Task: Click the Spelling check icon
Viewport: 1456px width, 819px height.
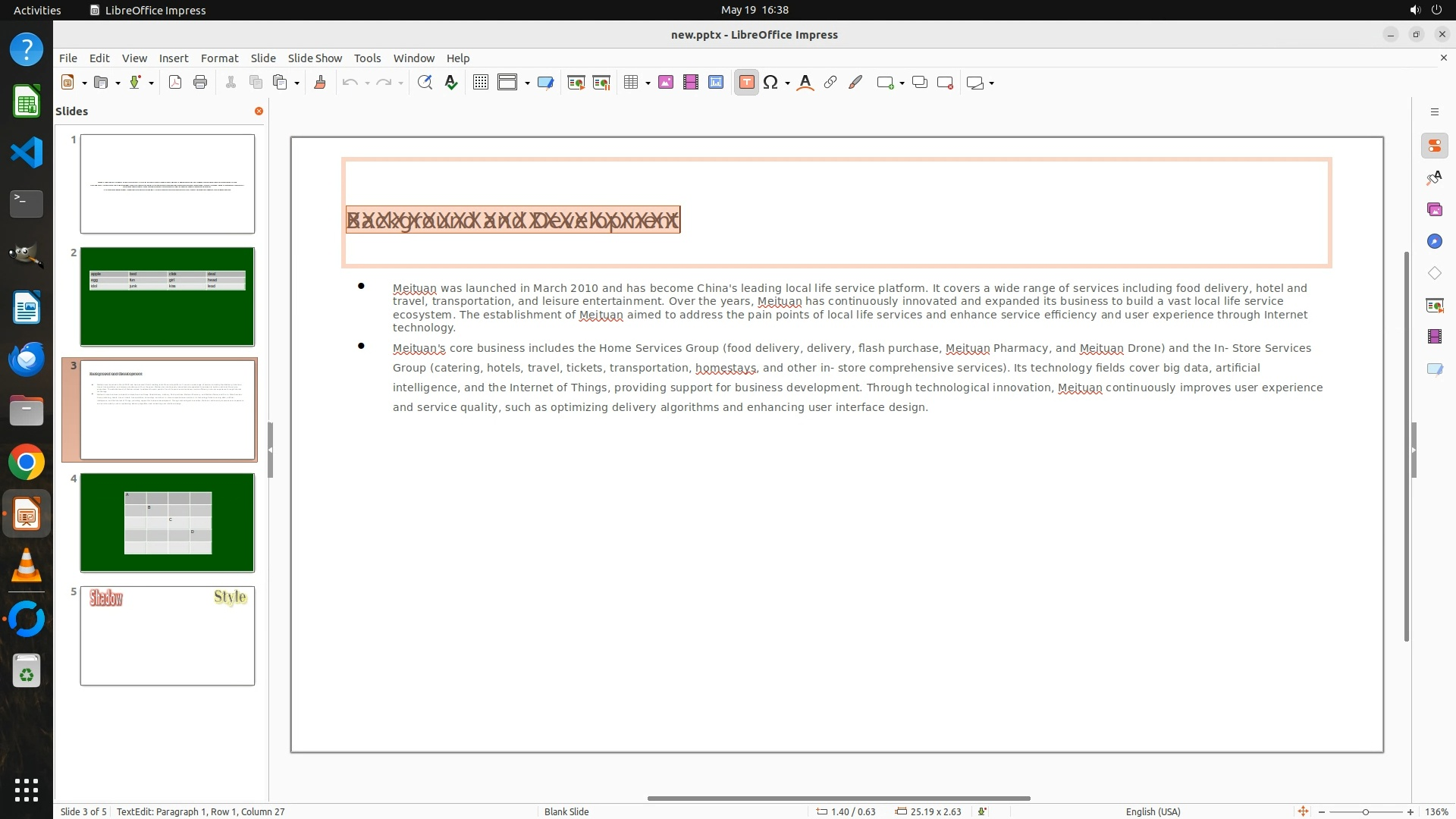Action: (451, 83)
